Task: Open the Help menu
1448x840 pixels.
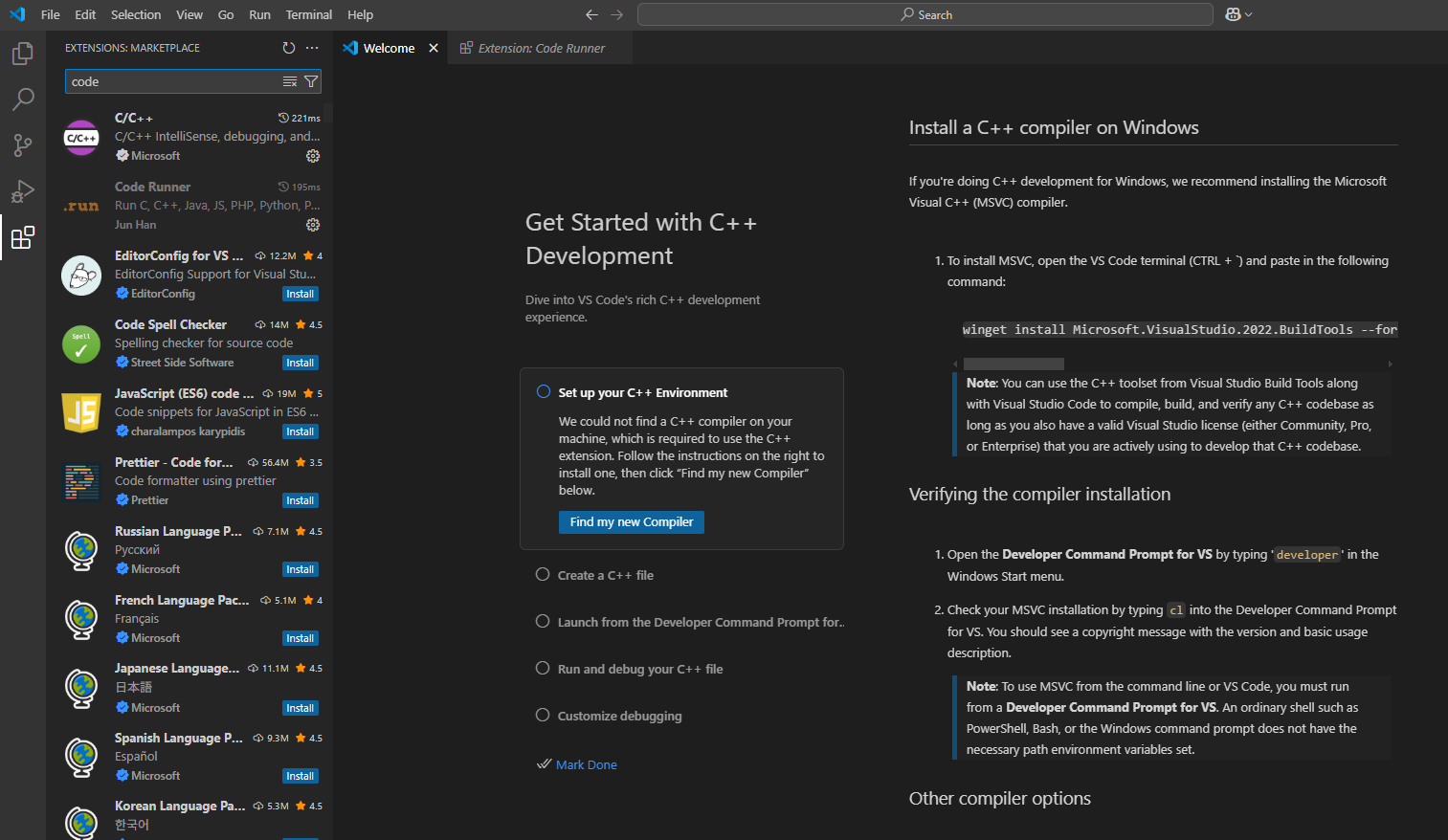Action: [361, 14]
